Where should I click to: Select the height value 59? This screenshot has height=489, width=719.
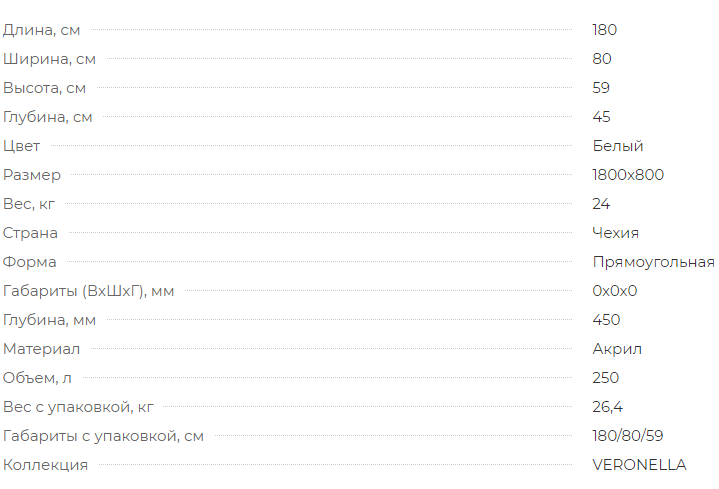click(x=601, y=88)
